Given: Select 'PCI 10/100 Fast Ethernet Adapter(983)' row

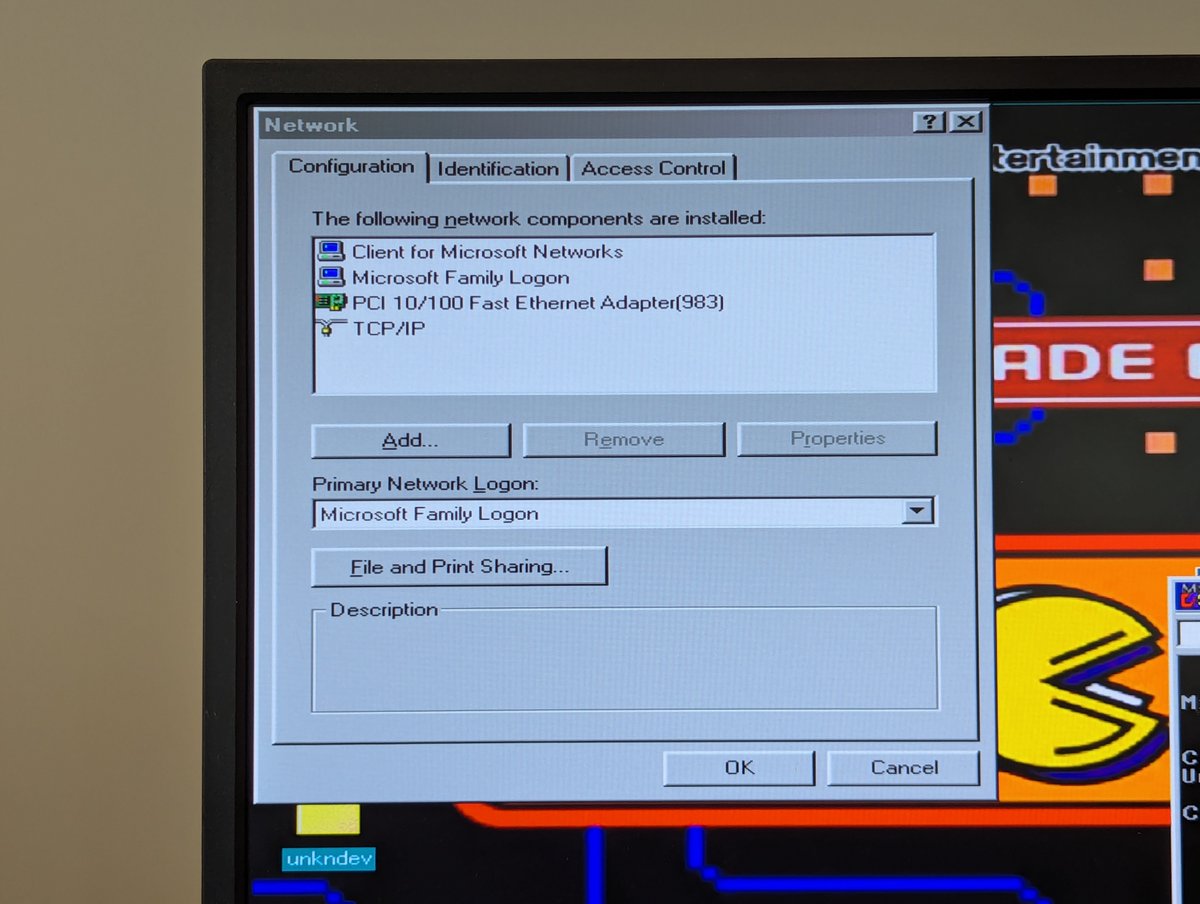Looking at the screenshot, I should coord(538,302).
